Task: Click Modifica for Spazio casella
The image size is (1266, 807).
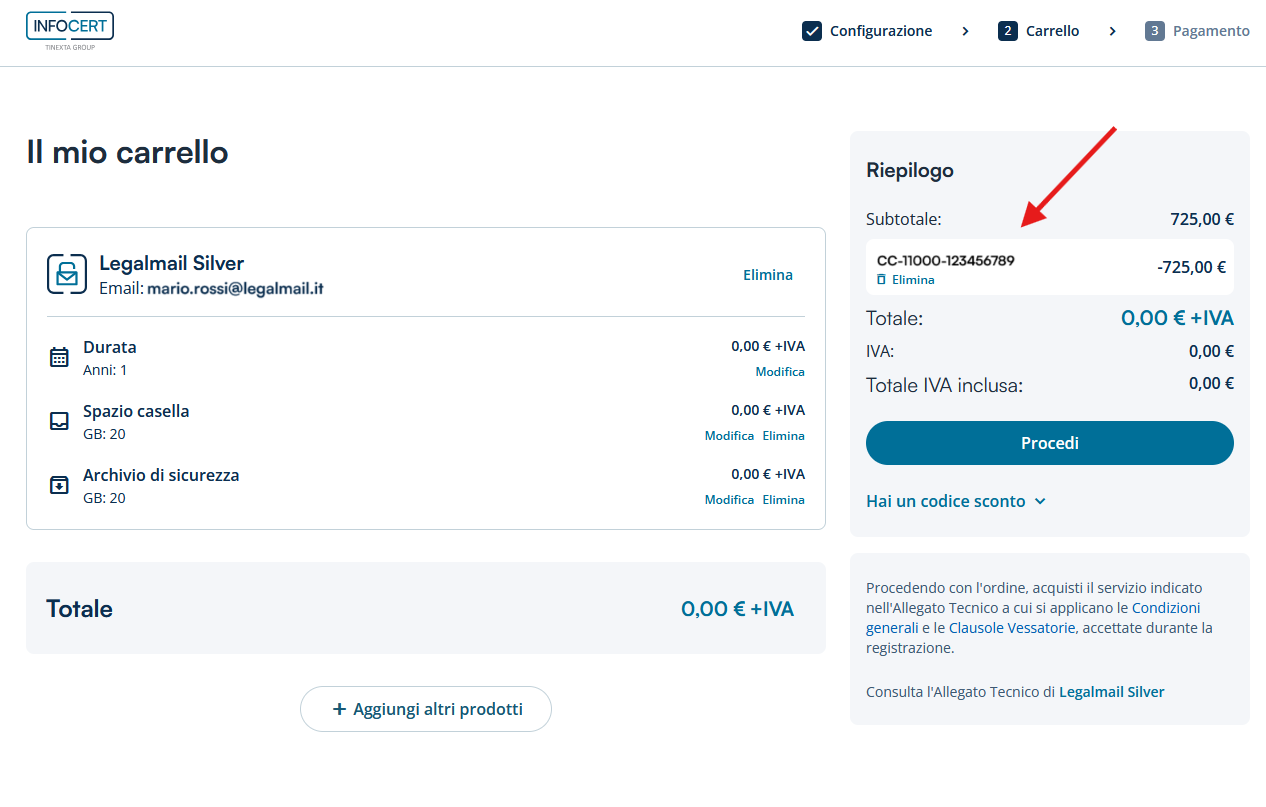Action: coord(729,436)
